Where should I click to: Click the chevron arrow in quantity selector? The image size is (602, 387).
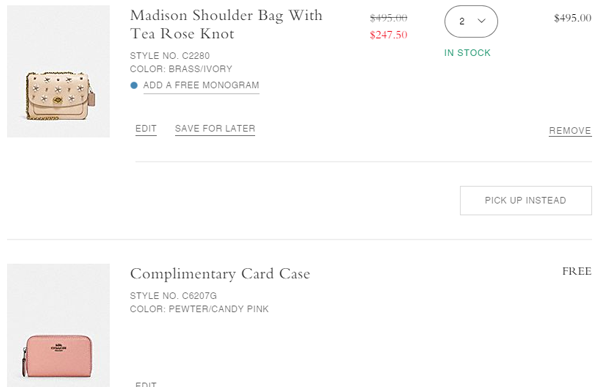click(481, 21)
